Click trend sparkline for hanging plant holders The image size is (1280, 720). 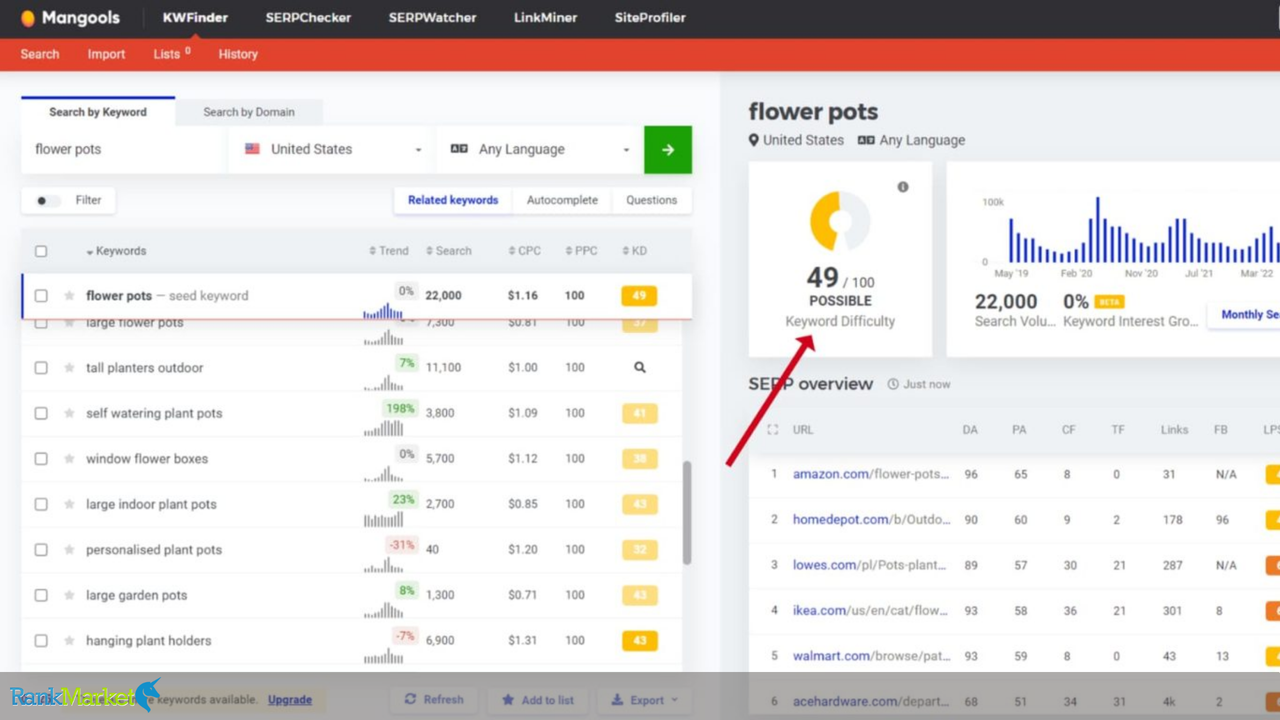(384, 655)
